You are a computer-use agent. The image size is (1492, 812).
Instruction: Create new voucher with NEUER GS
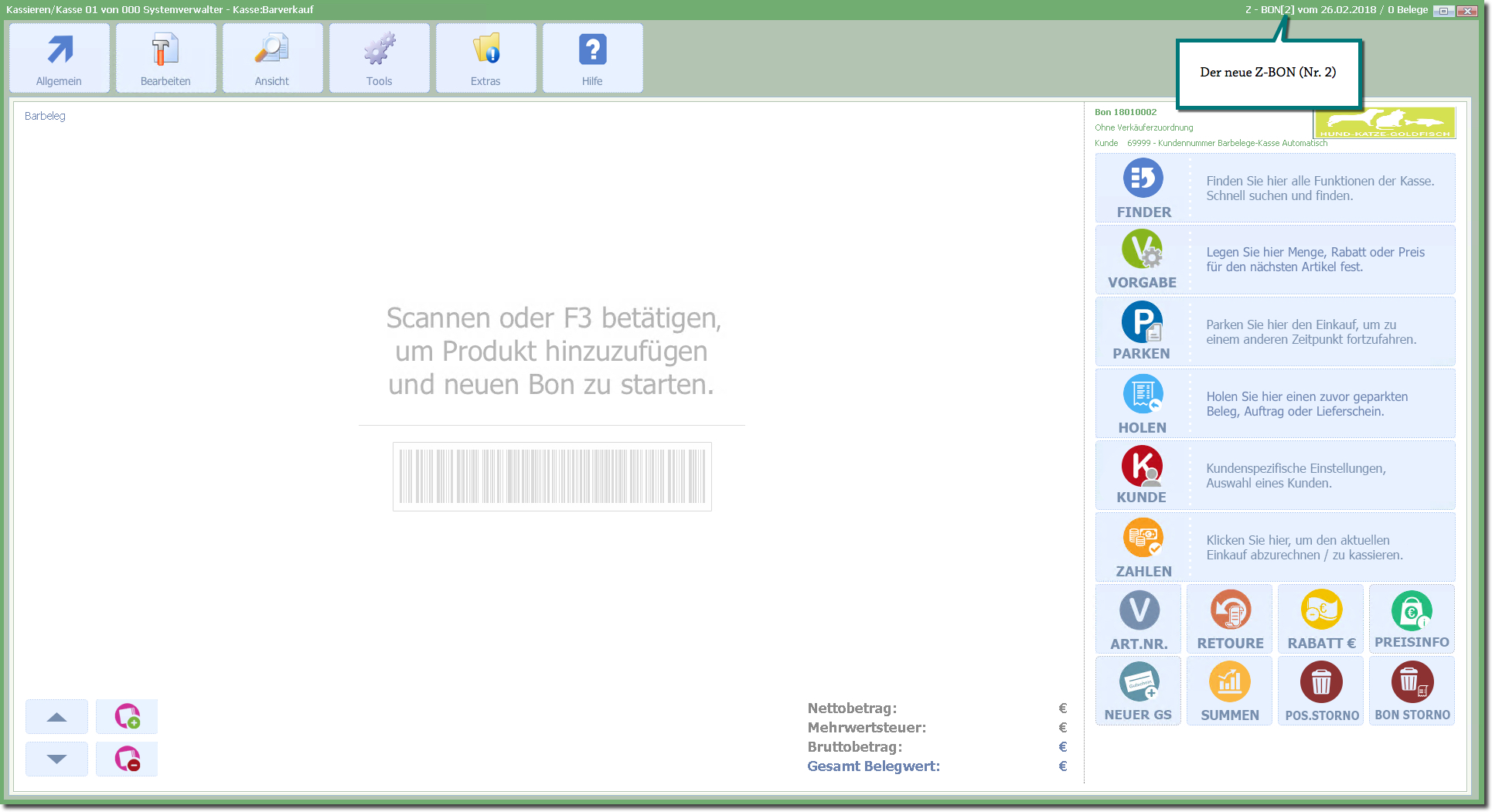point(1139,691)
